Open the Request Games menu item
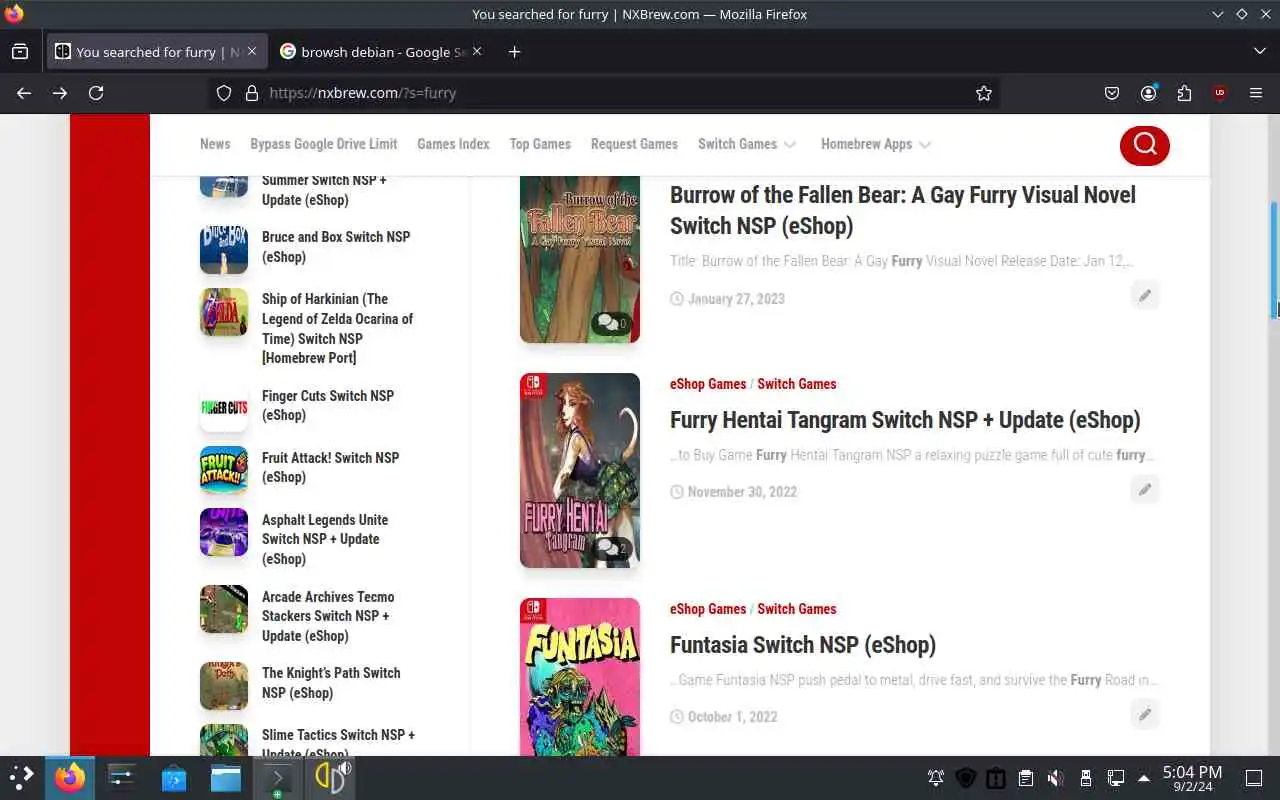The width and height of the screenshot is (1280, 800). pyautogui.click(x=634, y=144)
